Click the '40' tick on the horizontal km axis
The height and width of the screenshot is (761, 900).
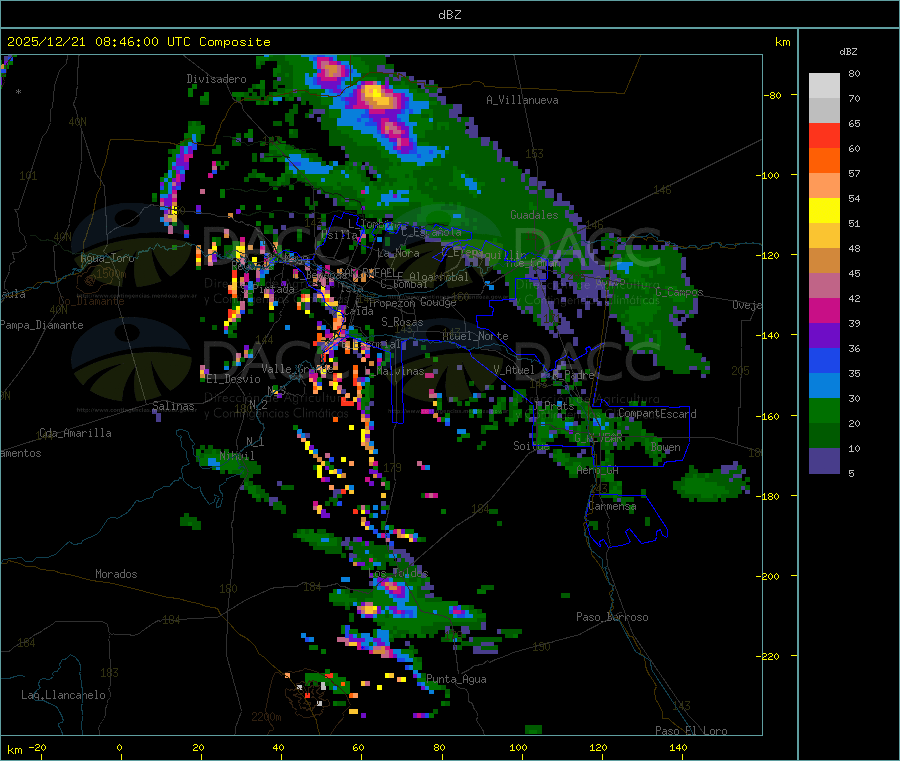[278, 747]
